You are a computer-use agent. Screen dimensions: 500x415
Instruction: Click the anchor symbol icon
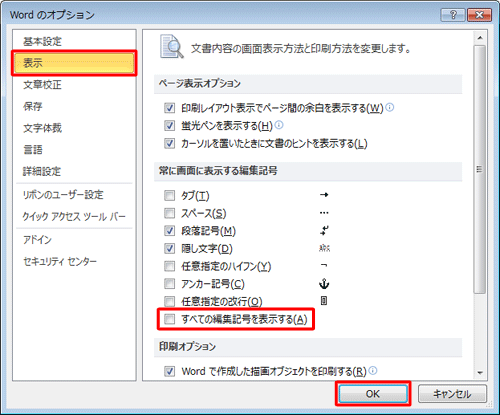pos(324,284)
